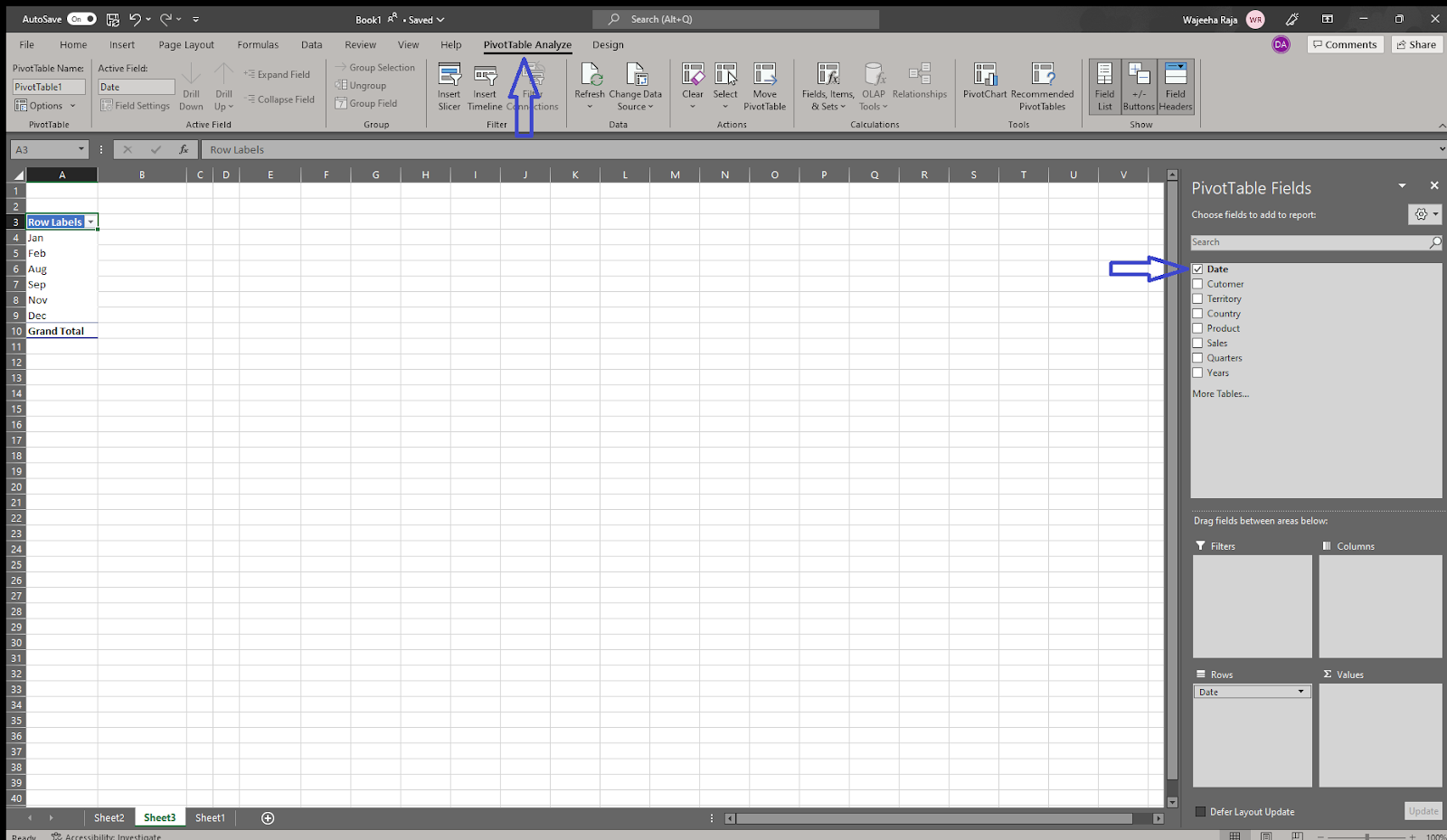Switch to the Formulas tab

click(x=258, y=44)
